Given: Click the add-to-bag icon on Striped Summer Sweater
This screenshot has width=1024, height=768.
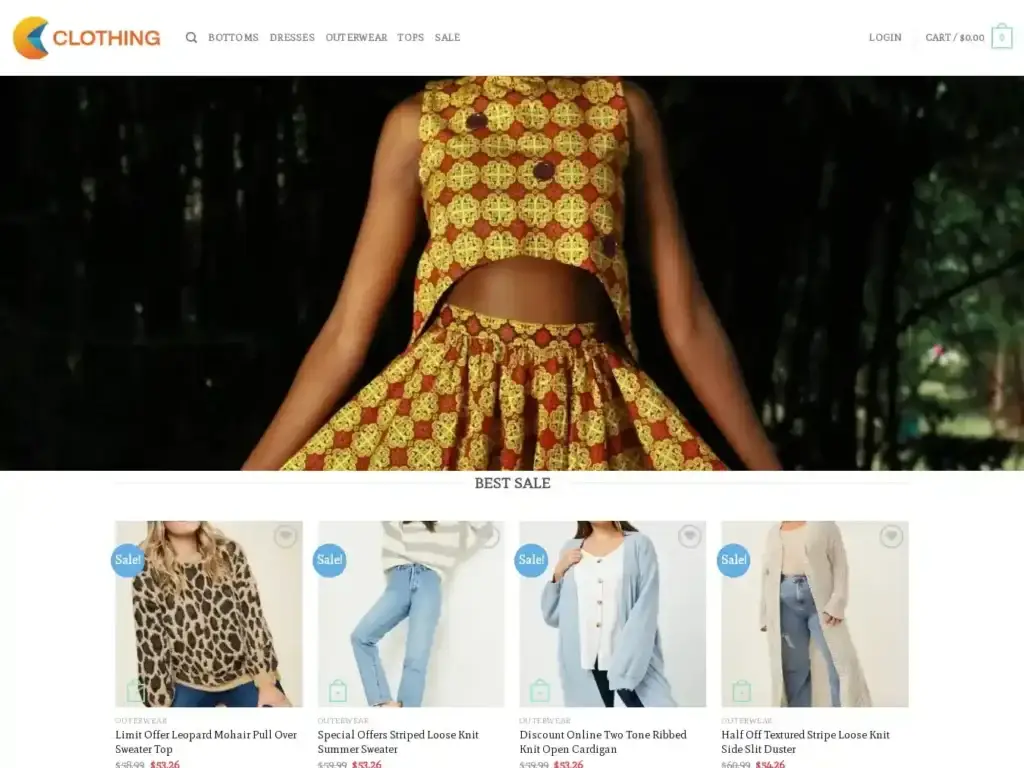Looking at the screenshot, I should (x=337, y=689).
